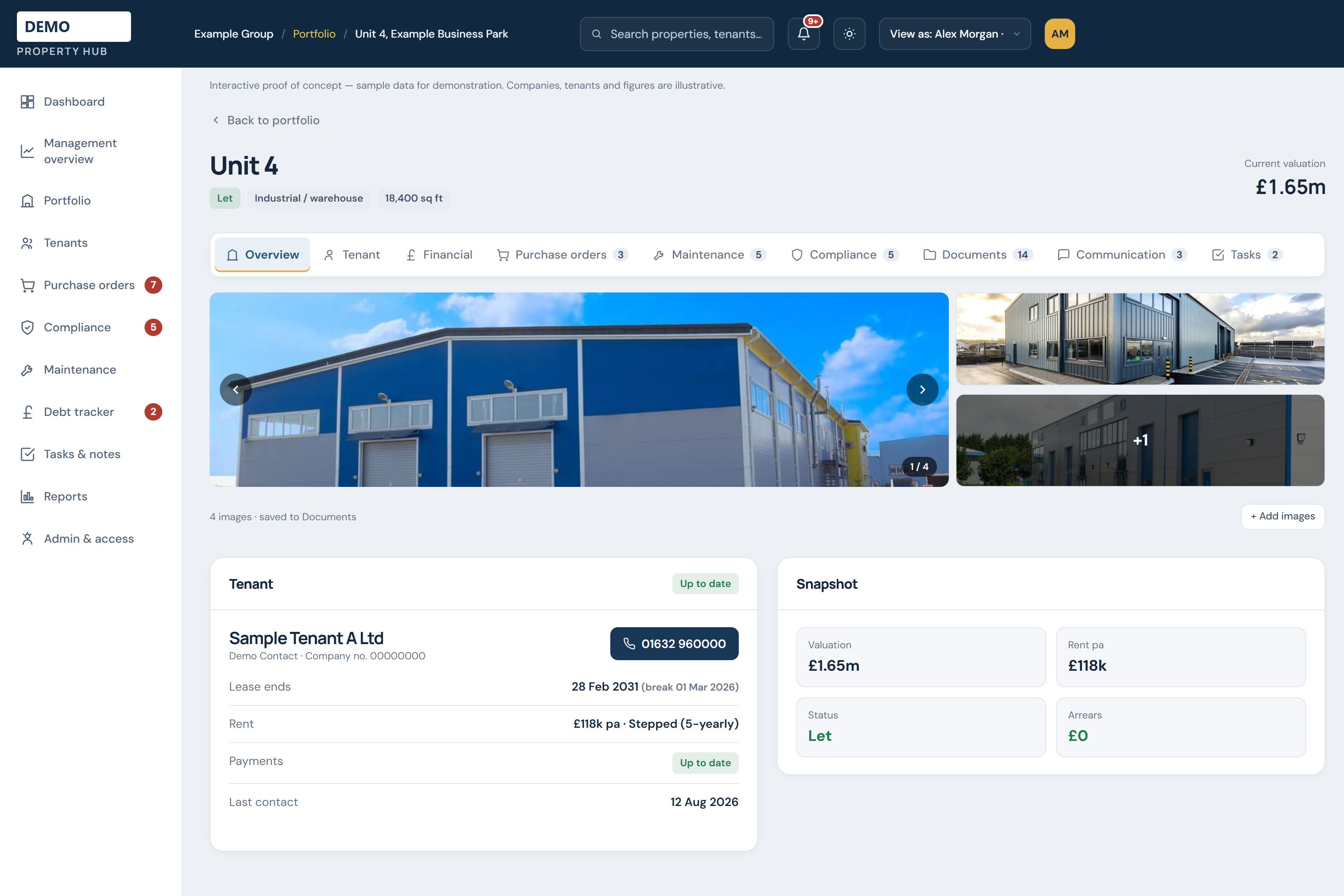Click the Tenants people icon in sidebar

[x=27, y=243]
